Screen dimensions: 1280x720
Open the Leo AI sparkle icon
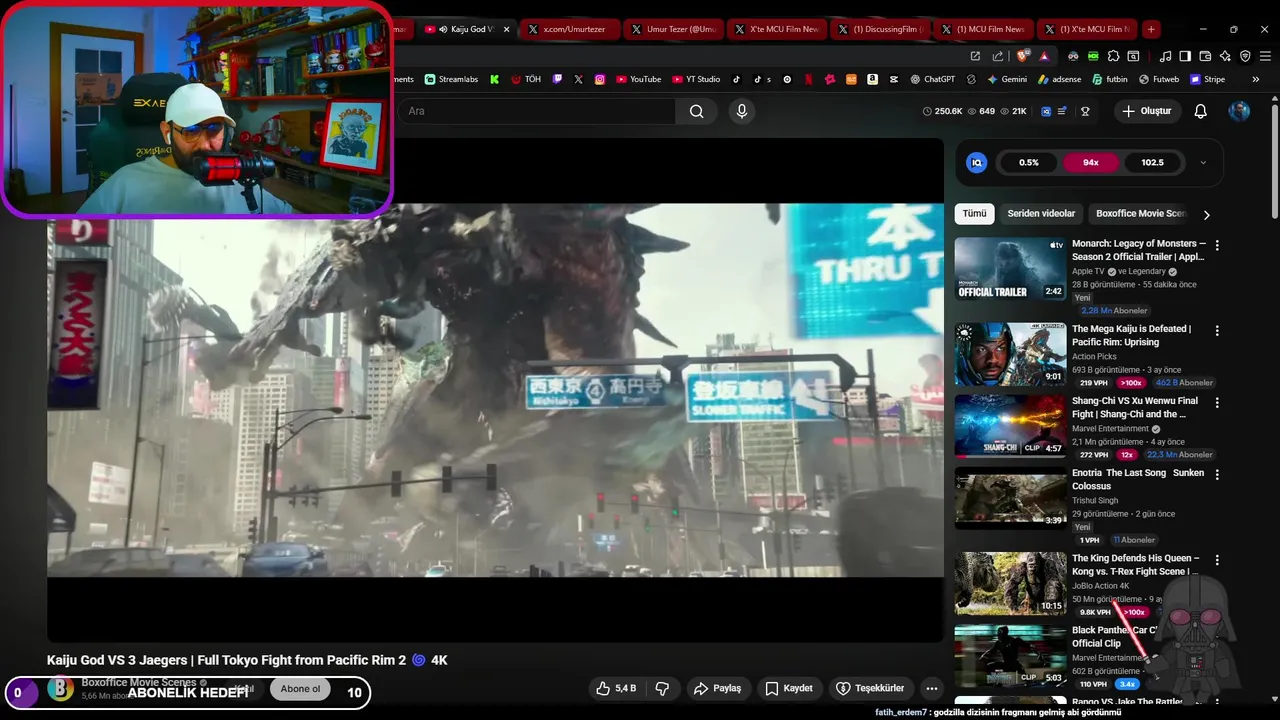1225,56
